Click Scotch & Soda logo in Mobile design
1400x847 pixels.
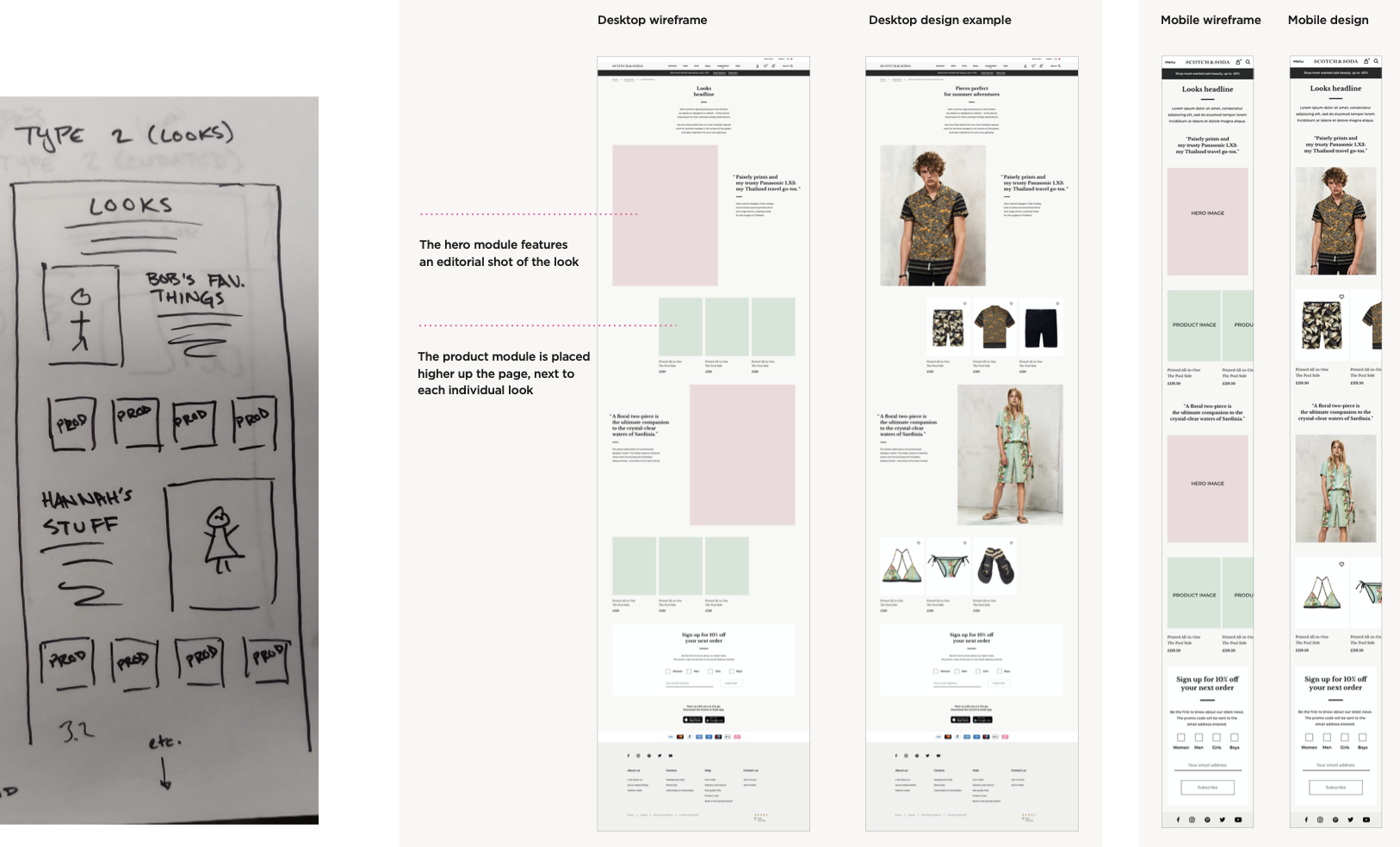tap(1335, 61)
